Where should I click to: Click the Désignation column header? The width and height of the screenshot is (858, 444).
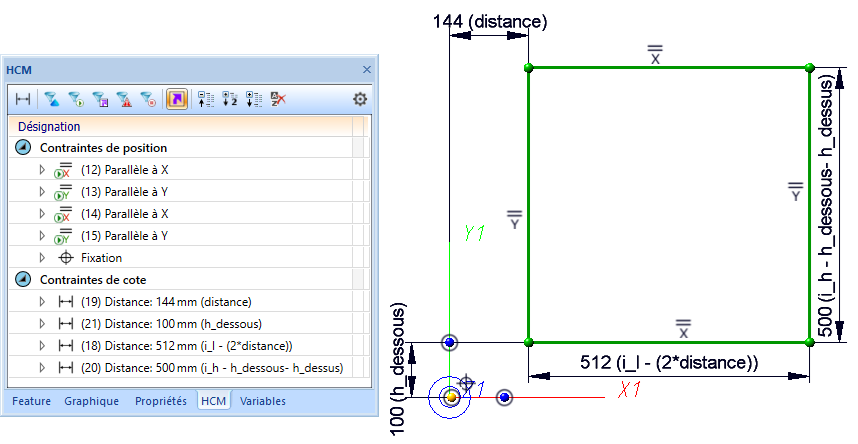[x=49, y=127]
